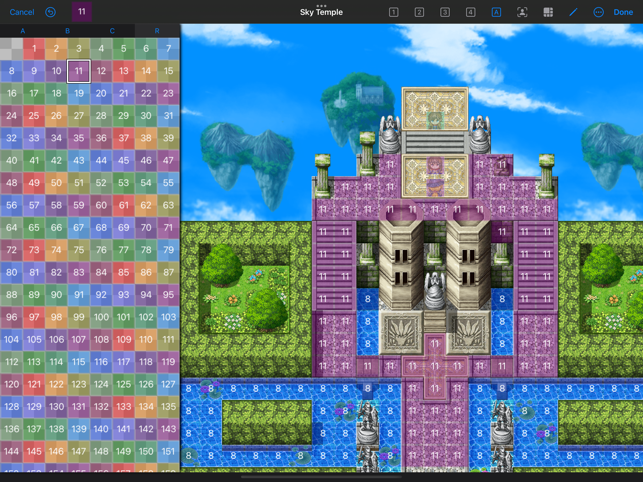The height and width of the screenshot is (482, 643).
Task: Open the tile grid palette icon
Action: tap(548, 12)
